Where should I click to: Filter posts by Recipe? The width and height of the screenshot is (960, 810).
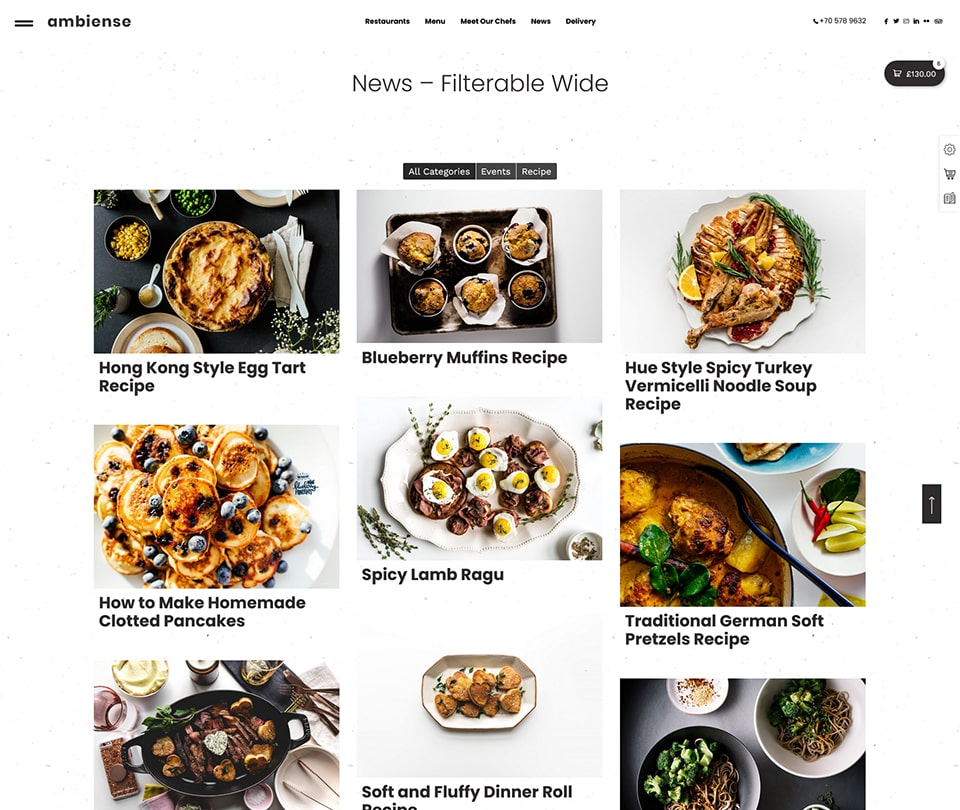tap(536, 171)
